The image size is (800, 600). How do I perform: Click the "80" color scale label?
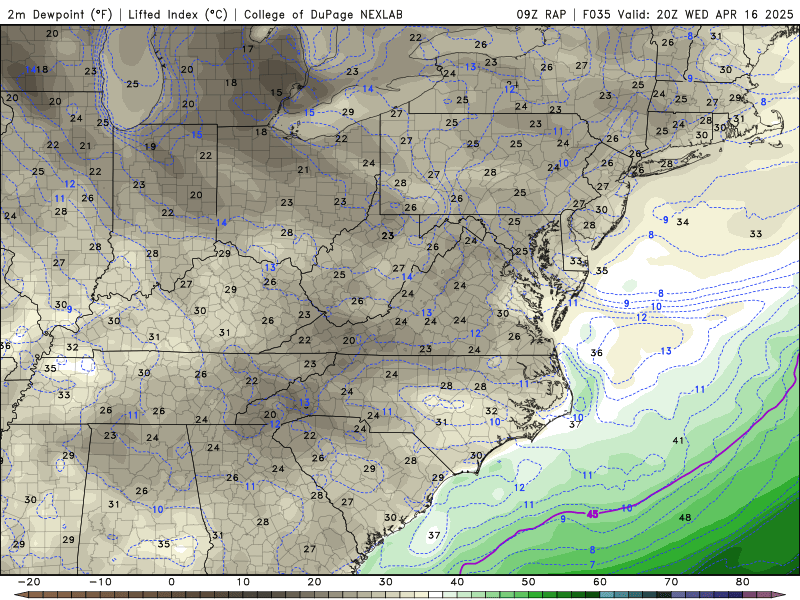(743, 582)
